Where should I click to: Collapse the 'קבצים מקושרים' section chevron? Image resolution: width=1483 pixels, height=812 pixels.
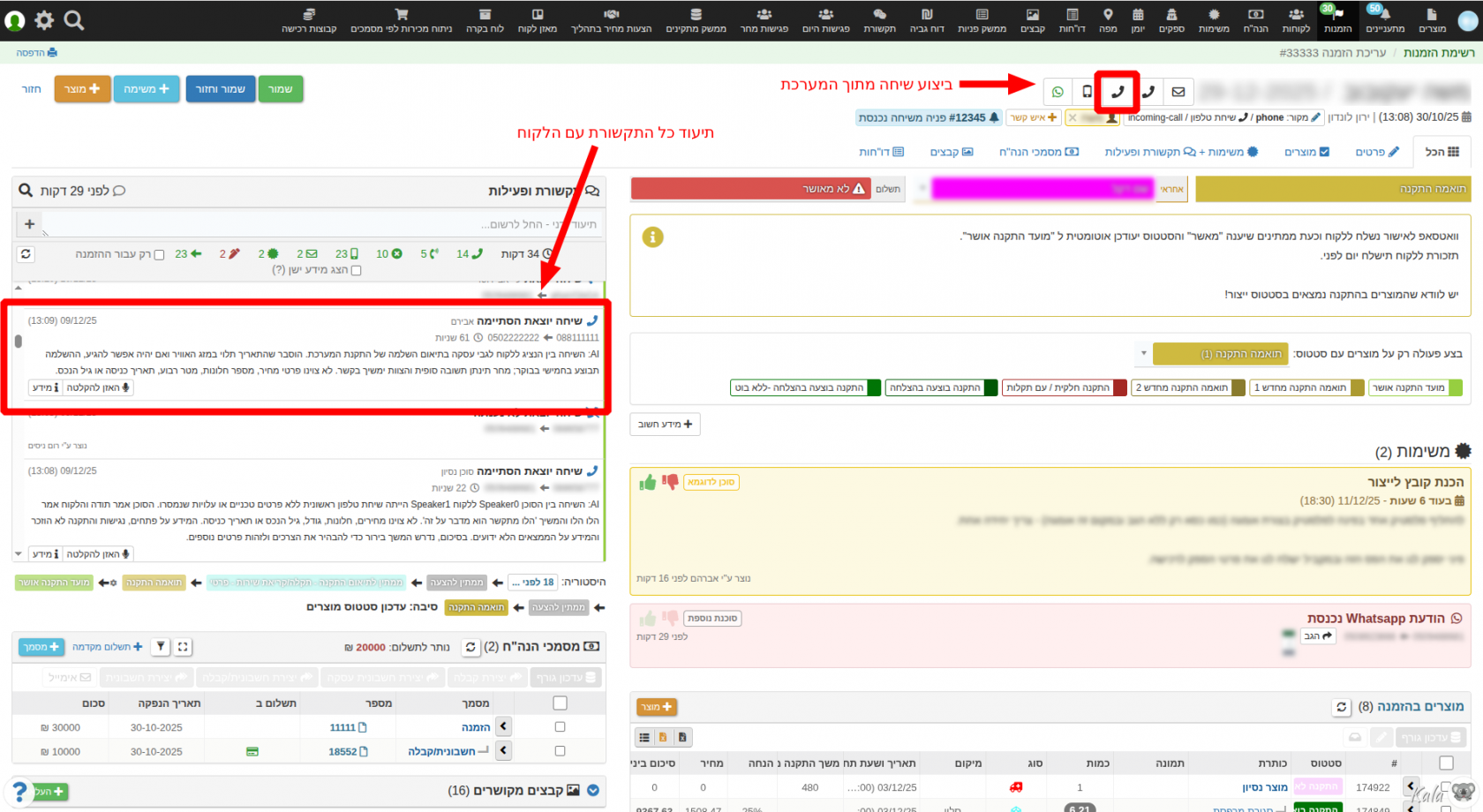point(593,791)
